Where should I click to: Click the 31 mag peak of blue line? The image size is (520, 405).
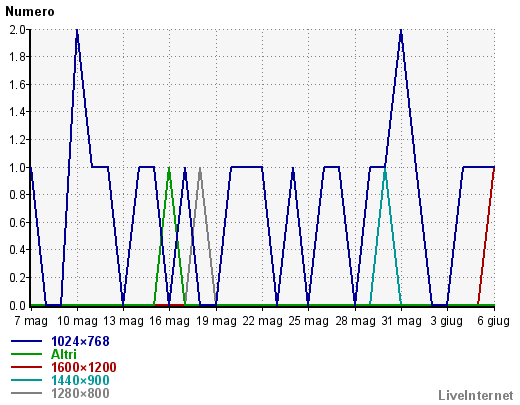point(401,31)
